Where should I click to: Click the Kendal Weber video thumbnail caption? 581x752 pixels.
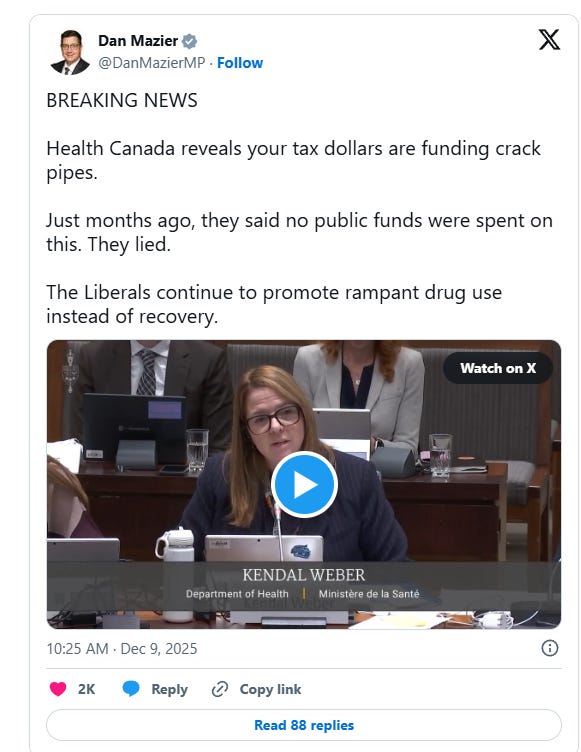[304, 584]
